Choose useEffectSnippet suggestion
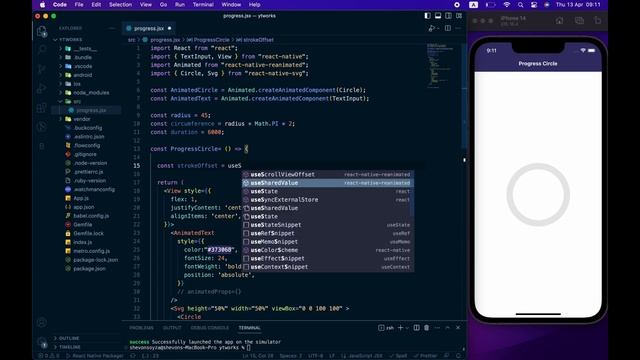The width and height of the screenshot is (640, 360). [x=328, y=258]
